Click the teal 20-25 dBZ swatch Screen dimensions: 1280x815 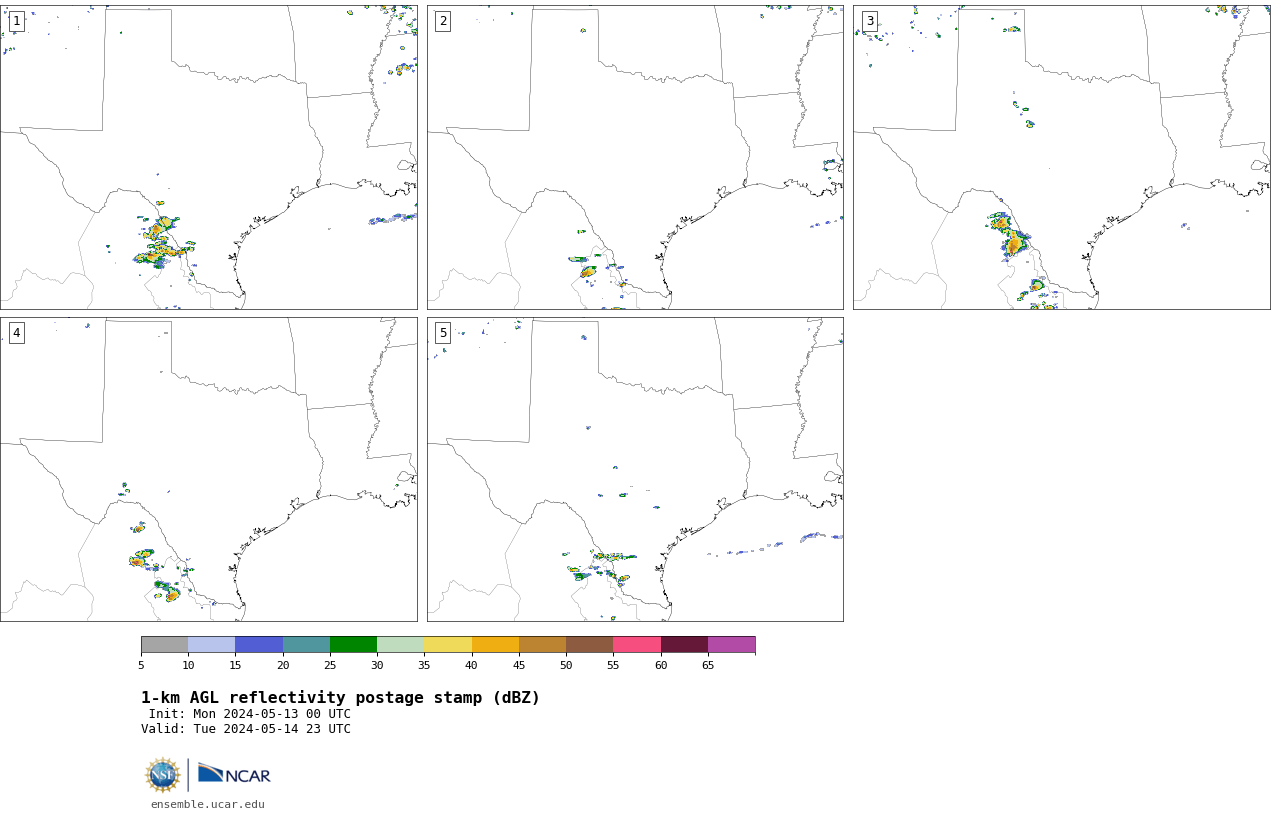coord(306,644)
